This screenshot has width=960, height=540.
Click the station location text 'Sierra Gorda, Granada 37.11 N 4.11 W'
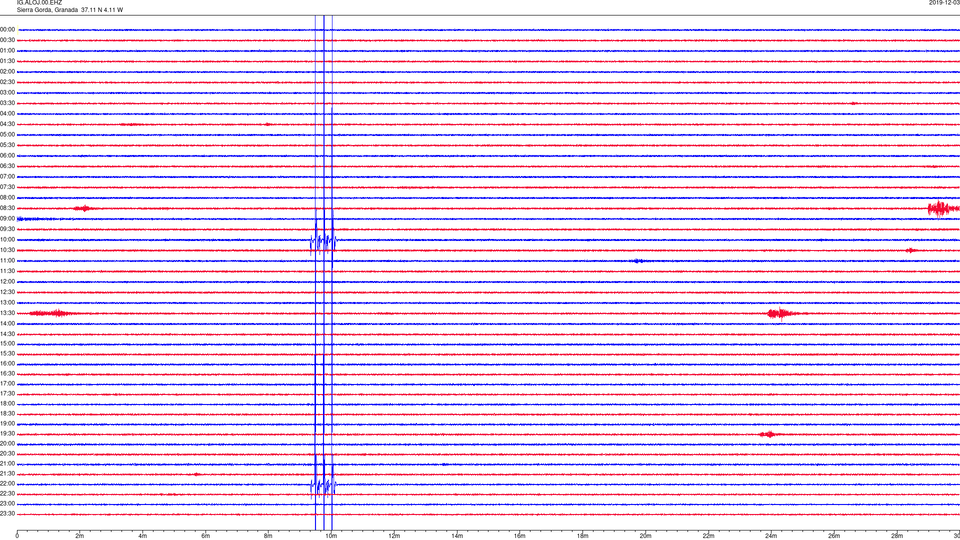[69, 10]
